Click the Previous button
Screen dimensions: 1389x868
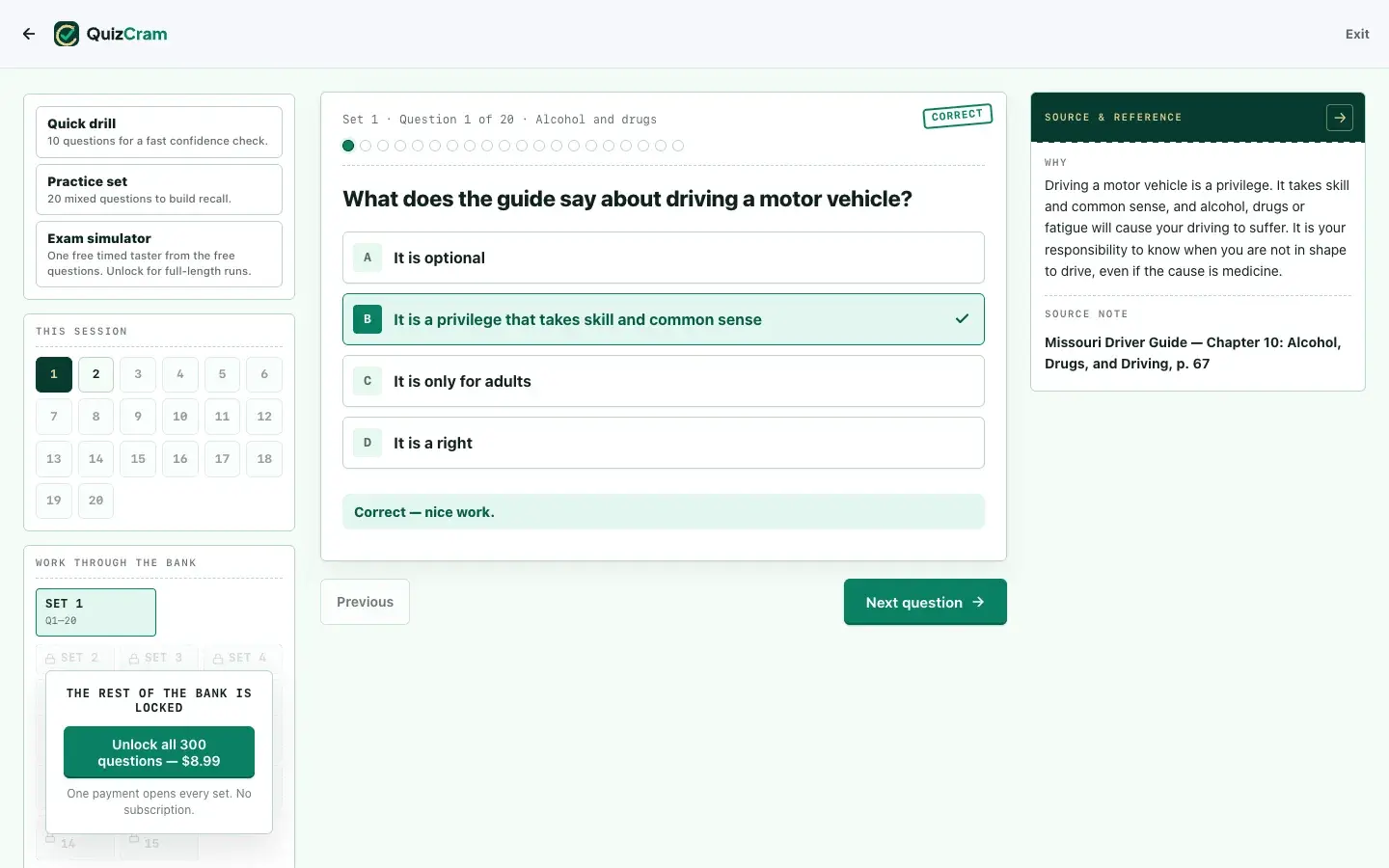pyautogui.click(x=365, y=602)
